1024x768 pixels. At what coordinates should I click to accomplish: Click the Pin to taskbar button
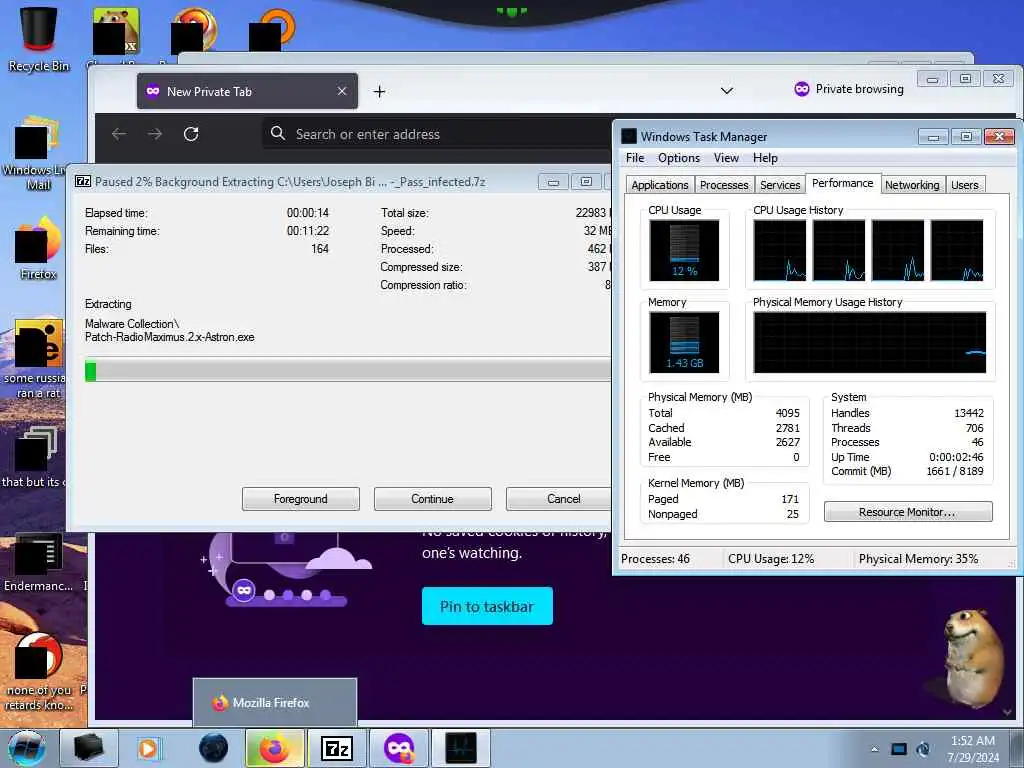487,606
